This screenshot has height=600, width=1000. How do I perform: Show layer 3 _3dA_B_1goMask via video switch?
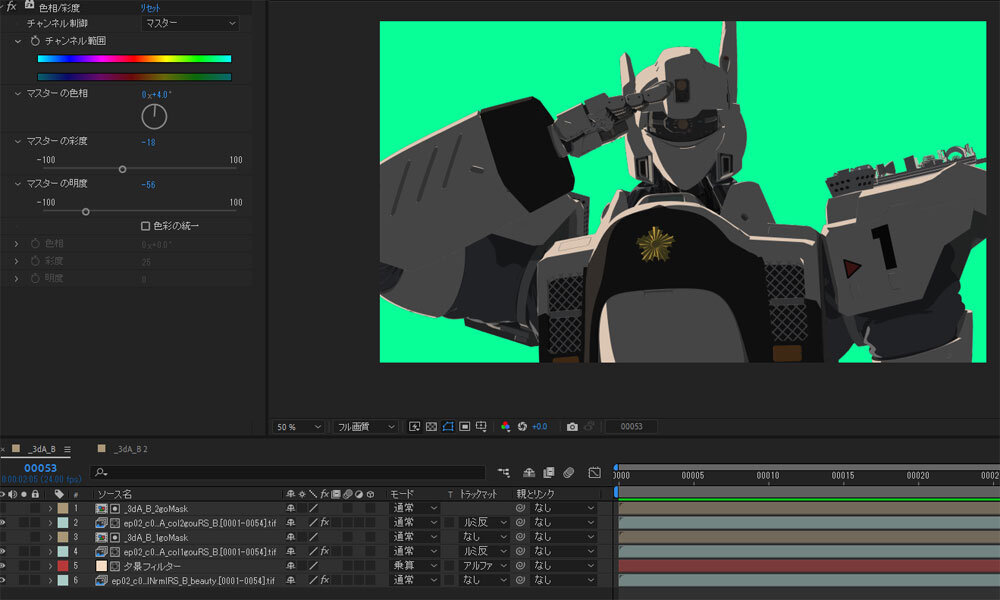pyautogui.click(x=3, y=537)
